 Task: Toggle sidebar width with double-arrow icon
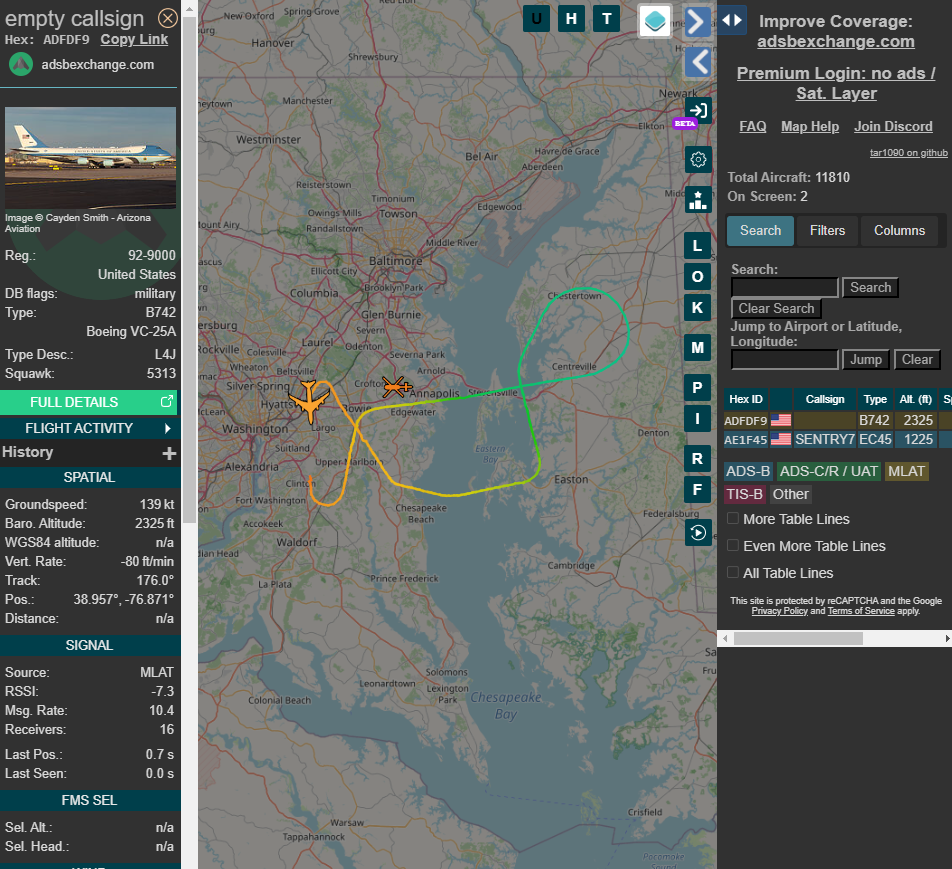732,20
